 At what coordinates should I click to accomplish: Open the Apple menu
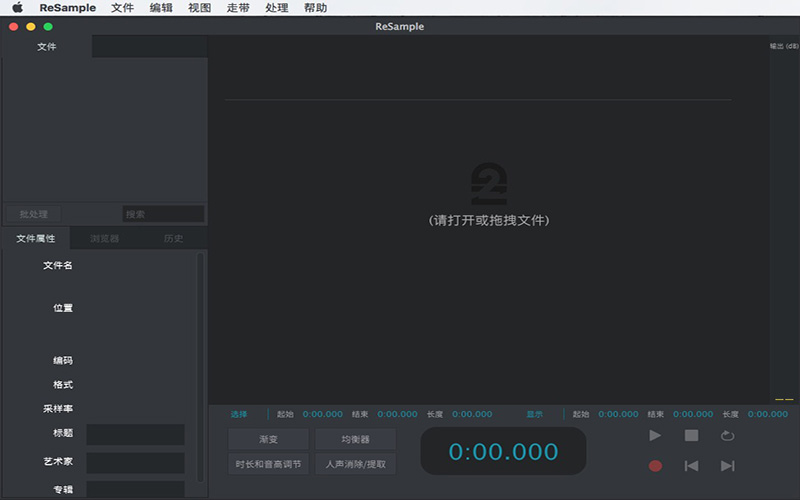click(17, 8)
